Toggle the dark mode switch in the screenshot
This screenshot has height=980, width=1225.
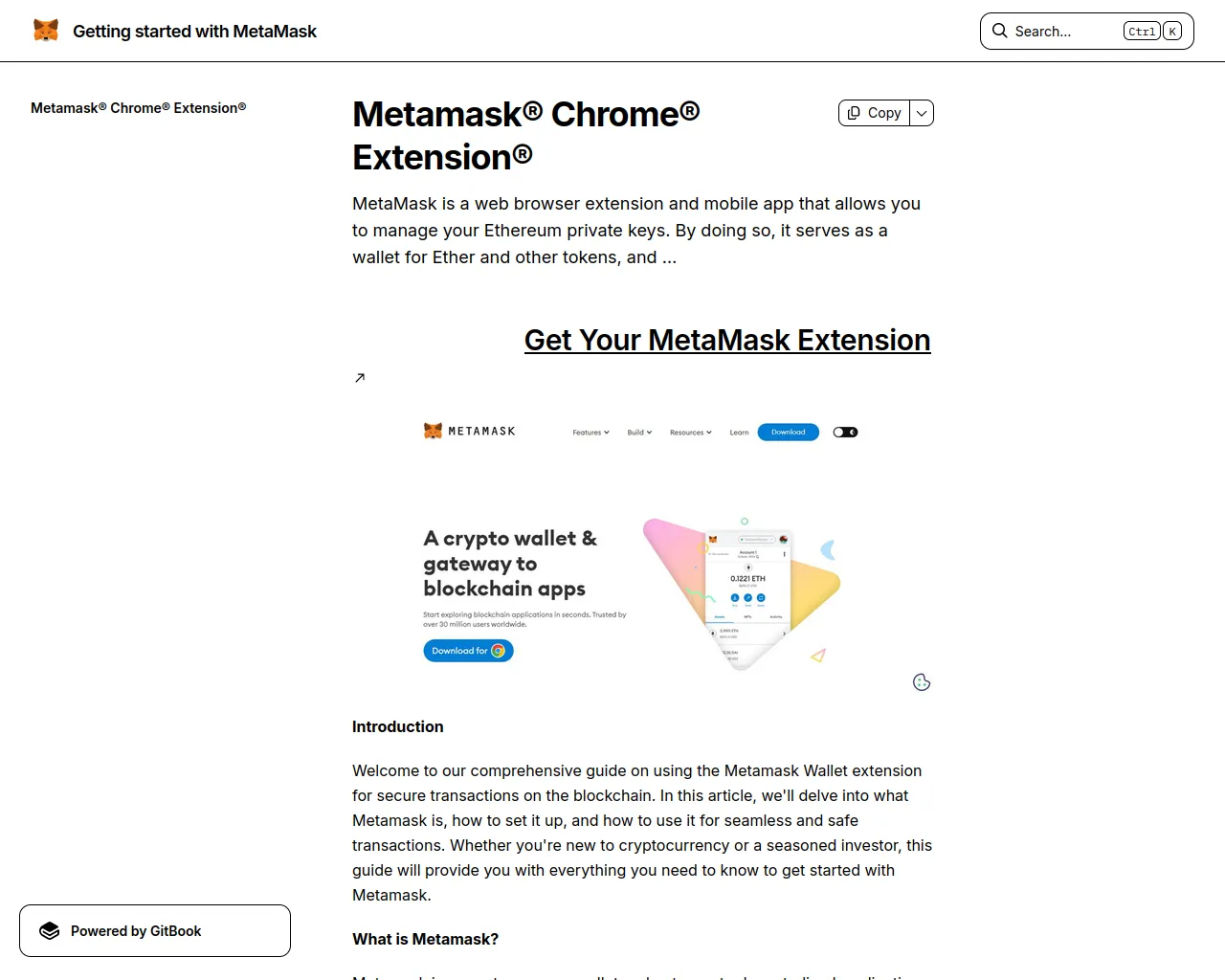click(845, 433)
